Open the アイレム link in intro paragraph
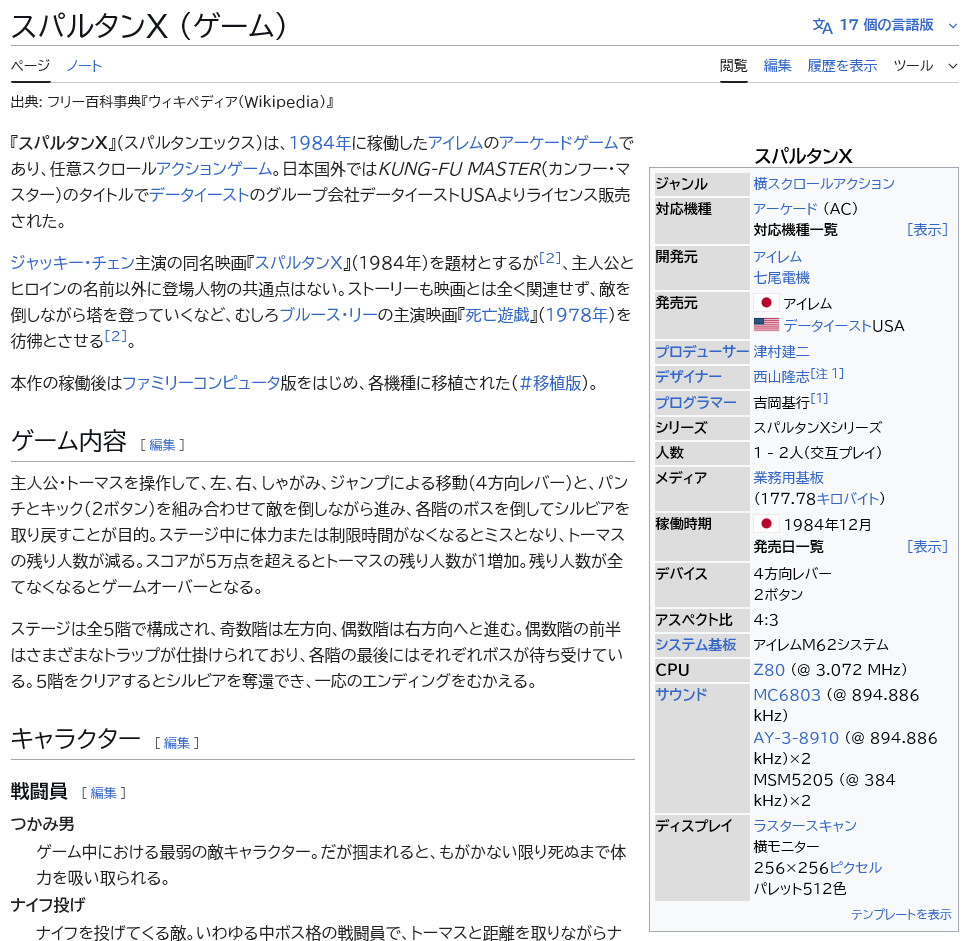970x941 pixels. pos(455,143)
